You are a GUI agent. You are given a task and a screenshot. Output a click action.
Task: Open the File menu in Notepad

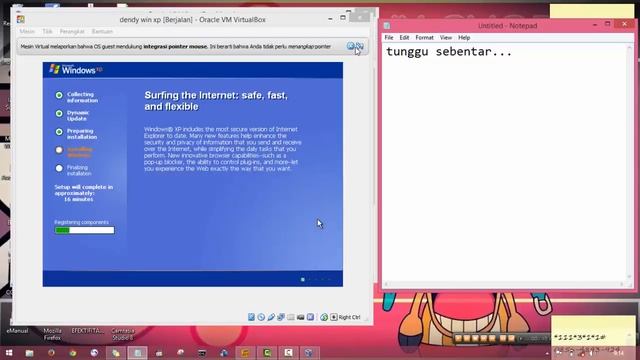pos(389,38)
